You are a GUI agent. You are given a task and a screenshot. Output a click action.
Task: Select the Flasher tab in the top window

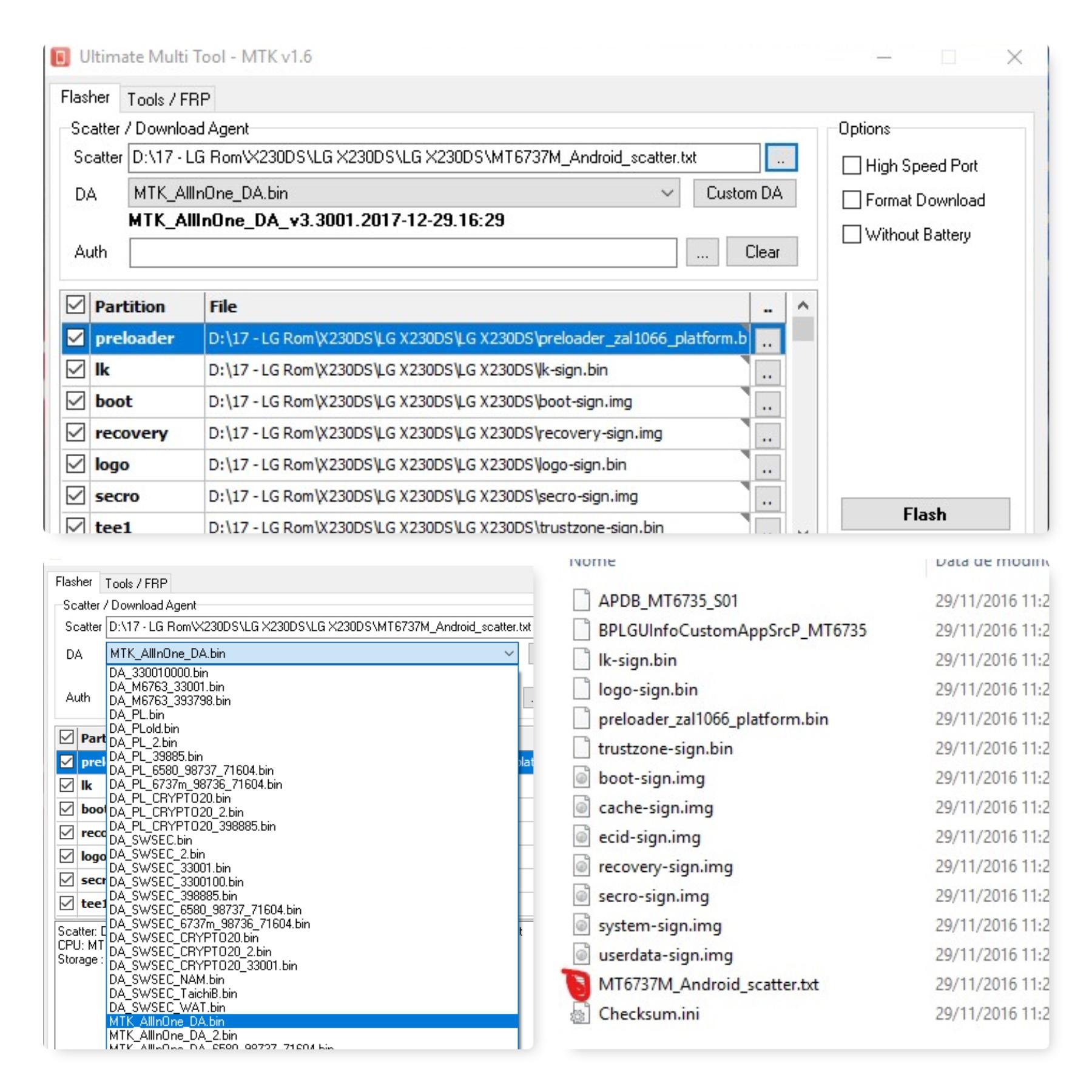coord(85,97)
